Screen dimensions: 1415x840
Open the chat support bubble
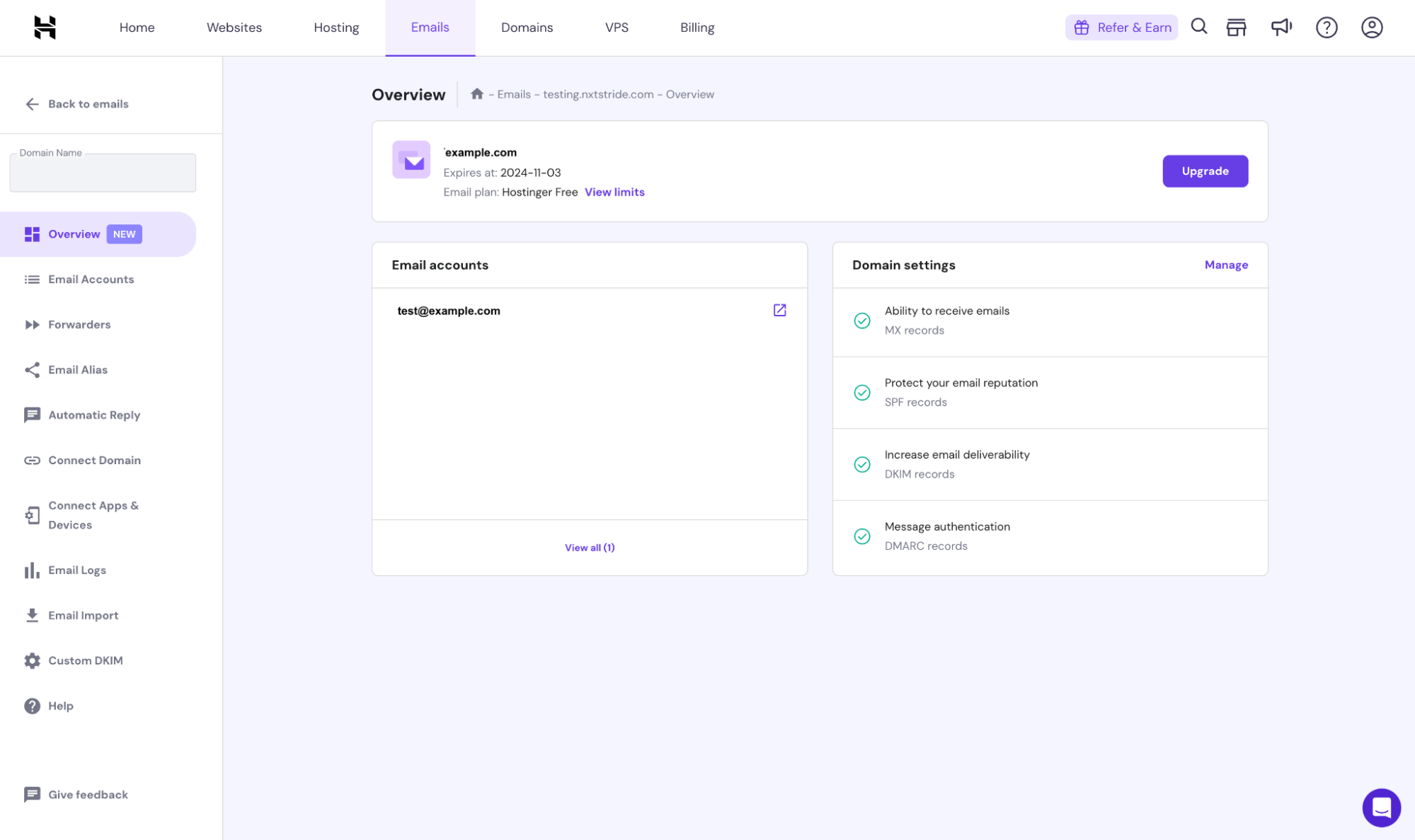pos(1381,807)
